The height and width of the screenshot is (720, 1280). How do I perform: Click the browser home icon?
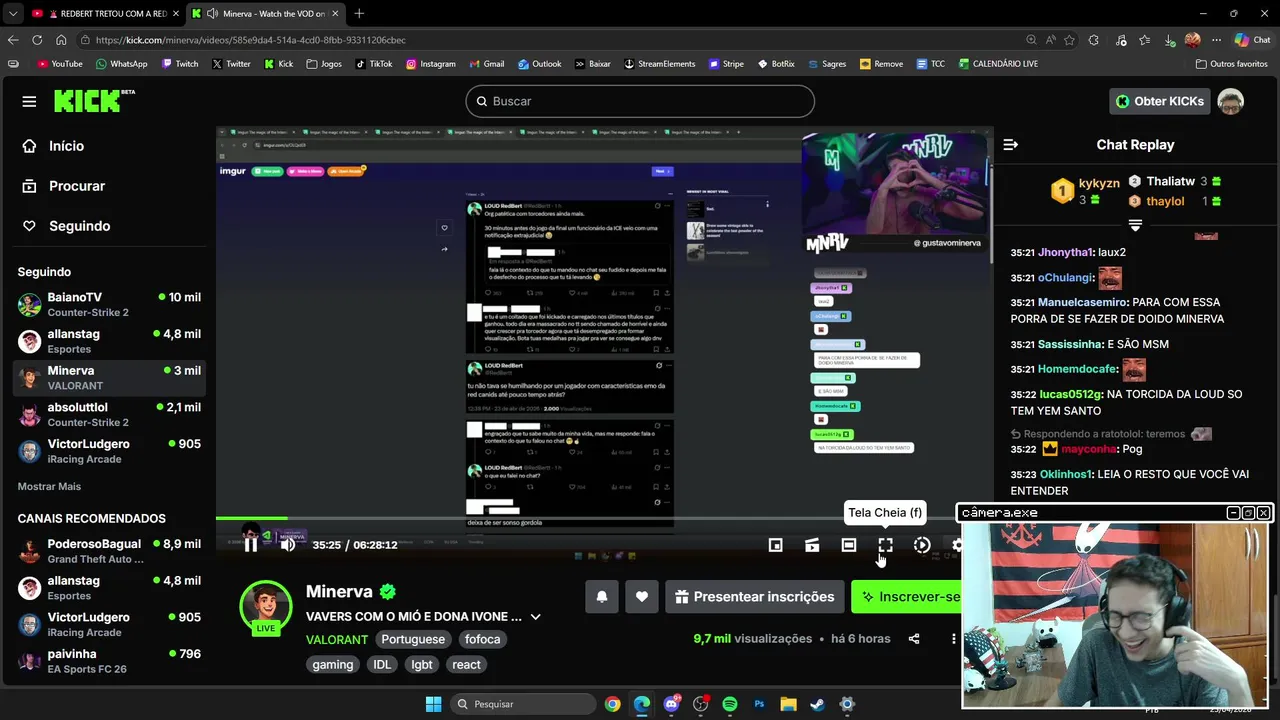61,40
